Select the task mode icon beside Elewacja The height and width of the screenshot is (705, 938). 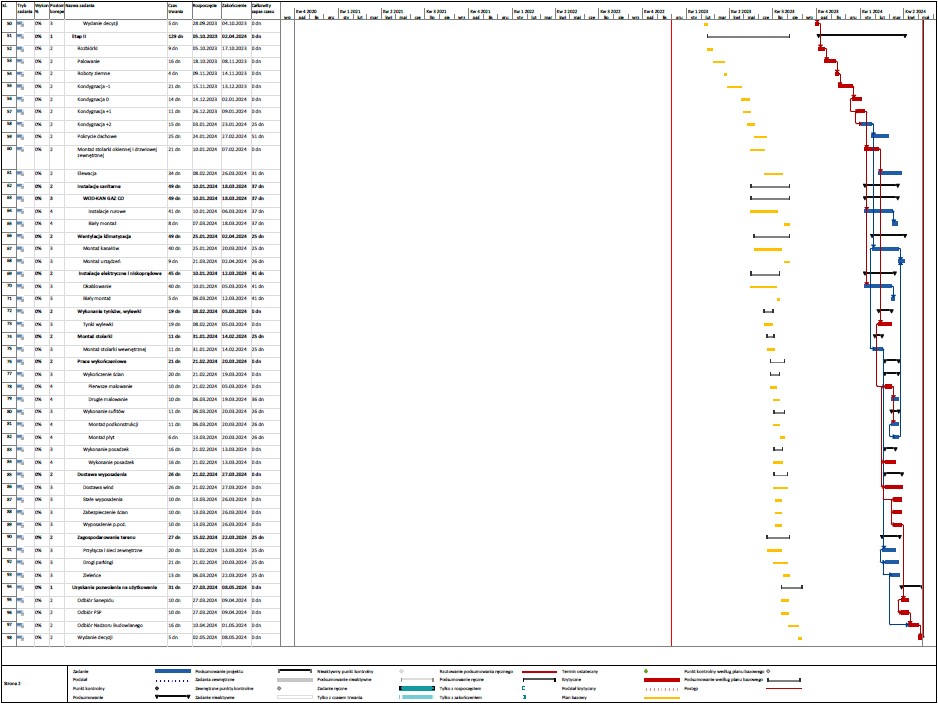pyautogui.click(x=19, y=173)
